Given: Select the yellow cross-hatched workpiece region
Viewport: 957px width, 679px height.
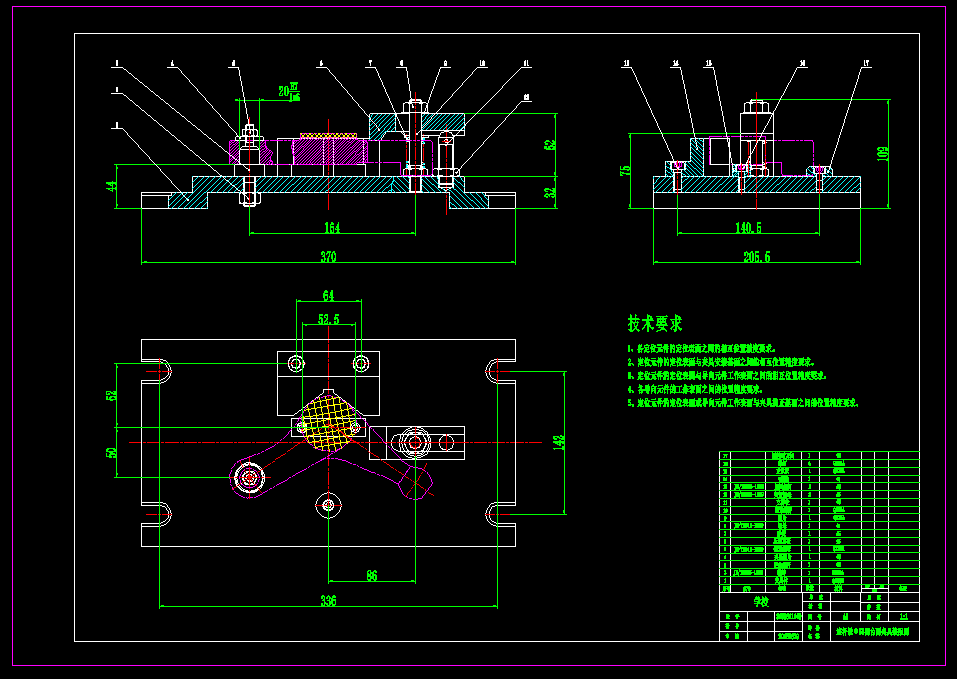Looking at the screenshot, I should pos(328,422).
